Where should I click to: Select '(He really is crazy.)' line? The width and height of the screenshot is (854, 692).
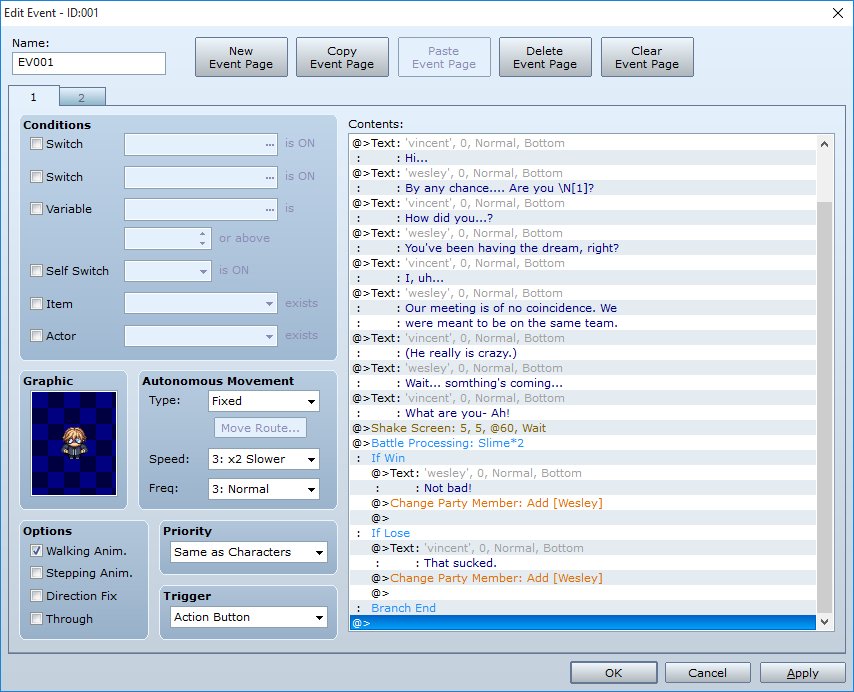coord(583,353)
